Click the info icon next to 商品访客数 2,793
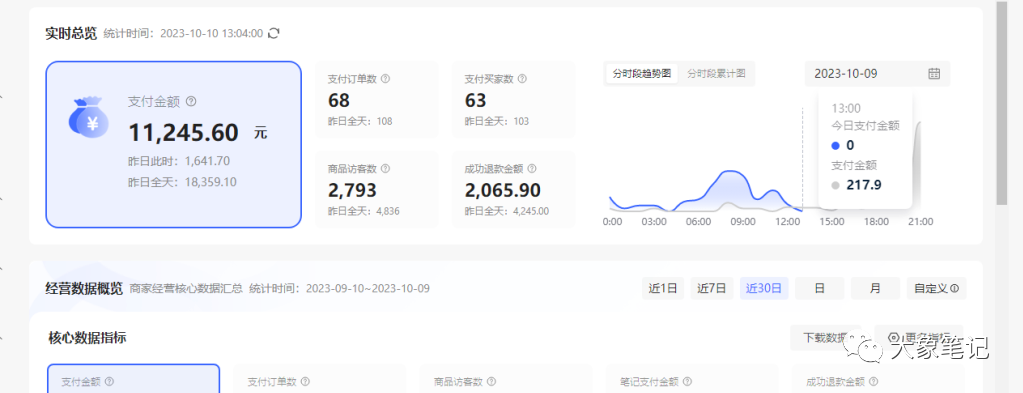This screenshot has width=1023, height=393. [x=386, y=168]
